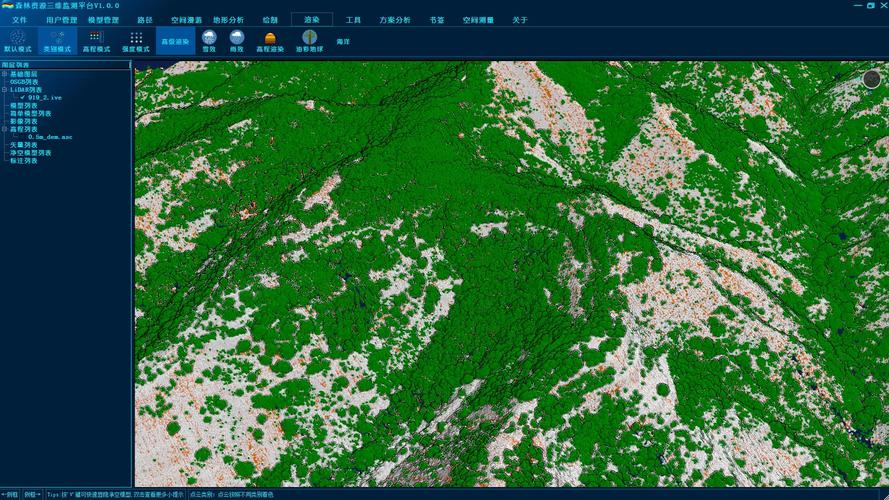The height and width of the screenshot is (500, 889).
Task: Open the 空间测量 menu
Action: 478,20
